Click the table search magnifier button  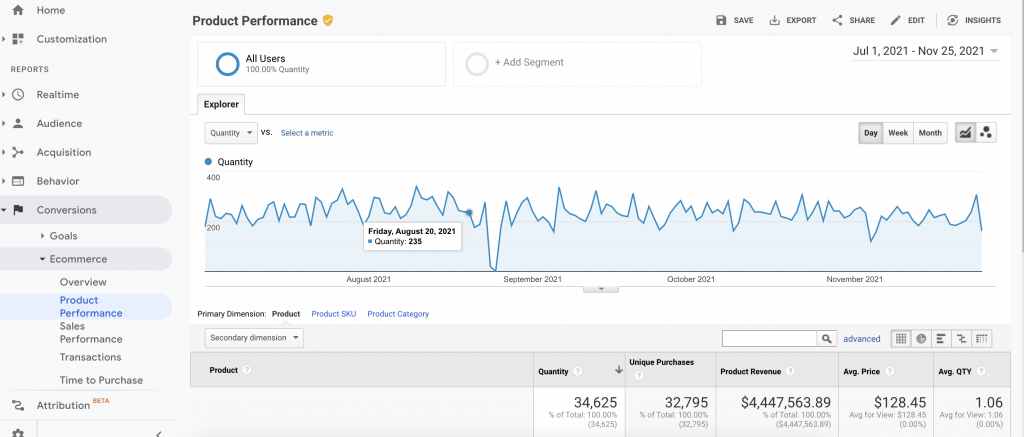click(x=826, y=338)
